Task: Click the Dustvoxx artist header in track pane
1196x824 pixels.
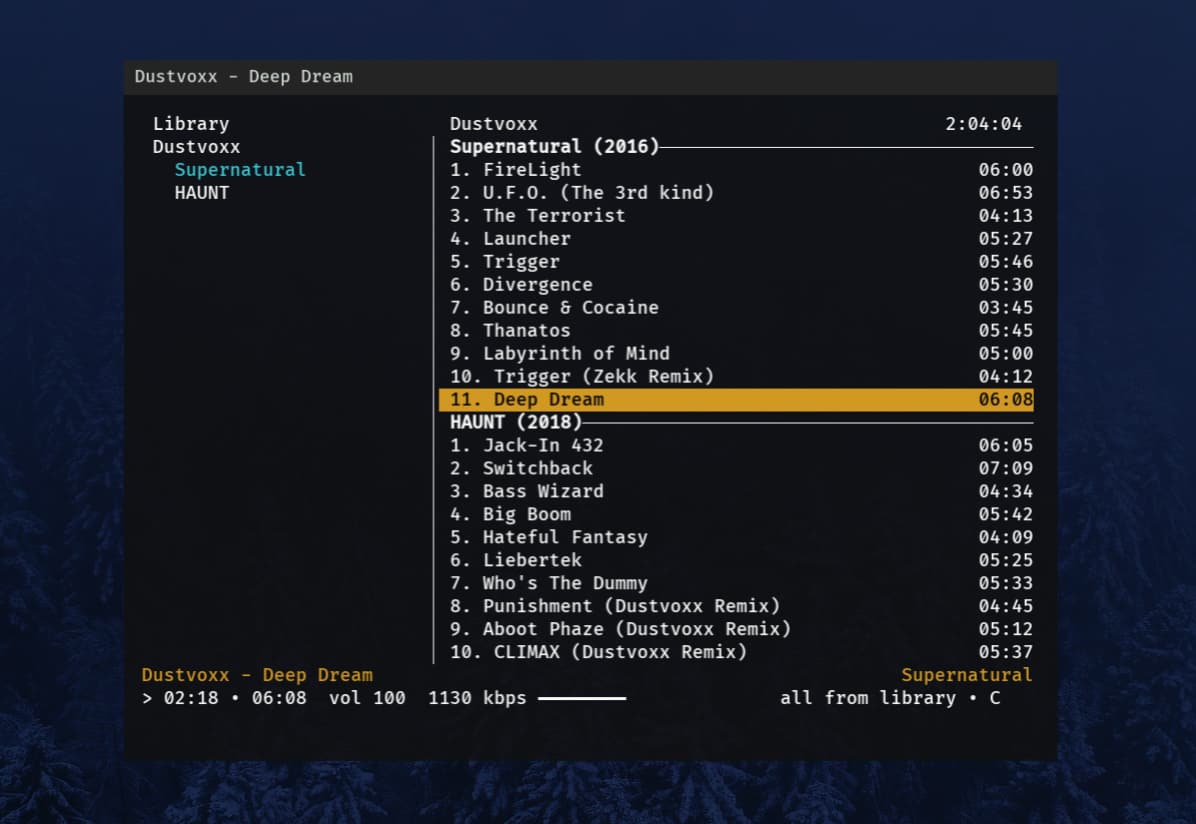Action: [493, 124]
